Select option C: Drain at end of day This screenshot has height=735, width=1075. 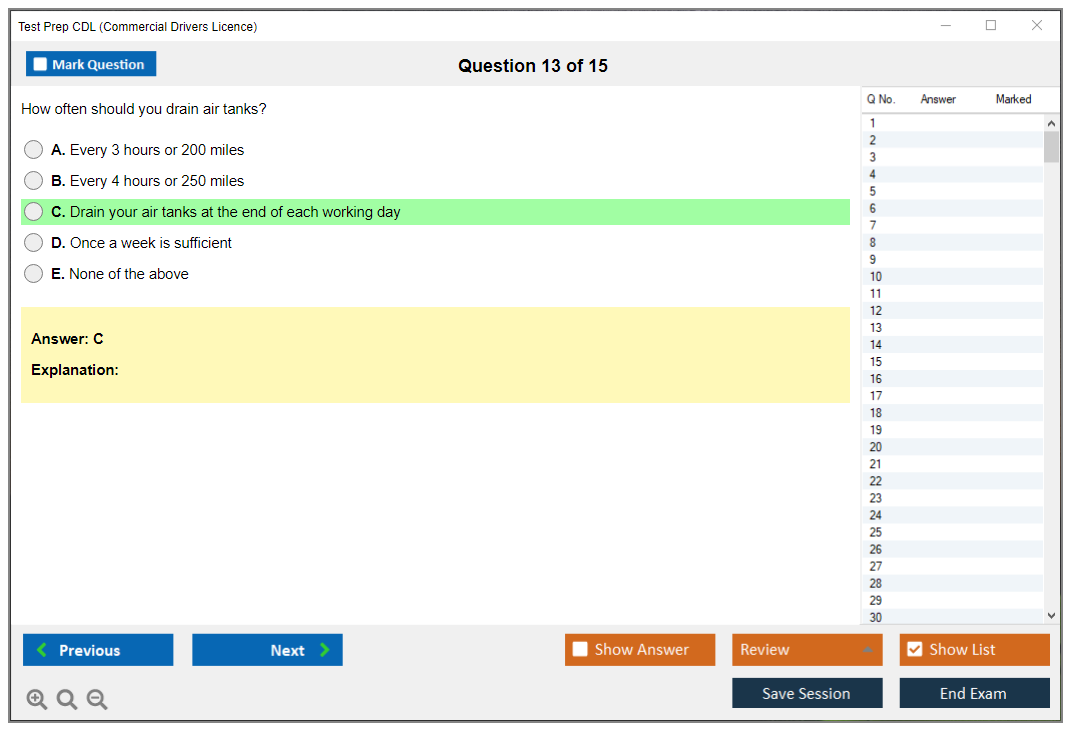tap(34, 212)
